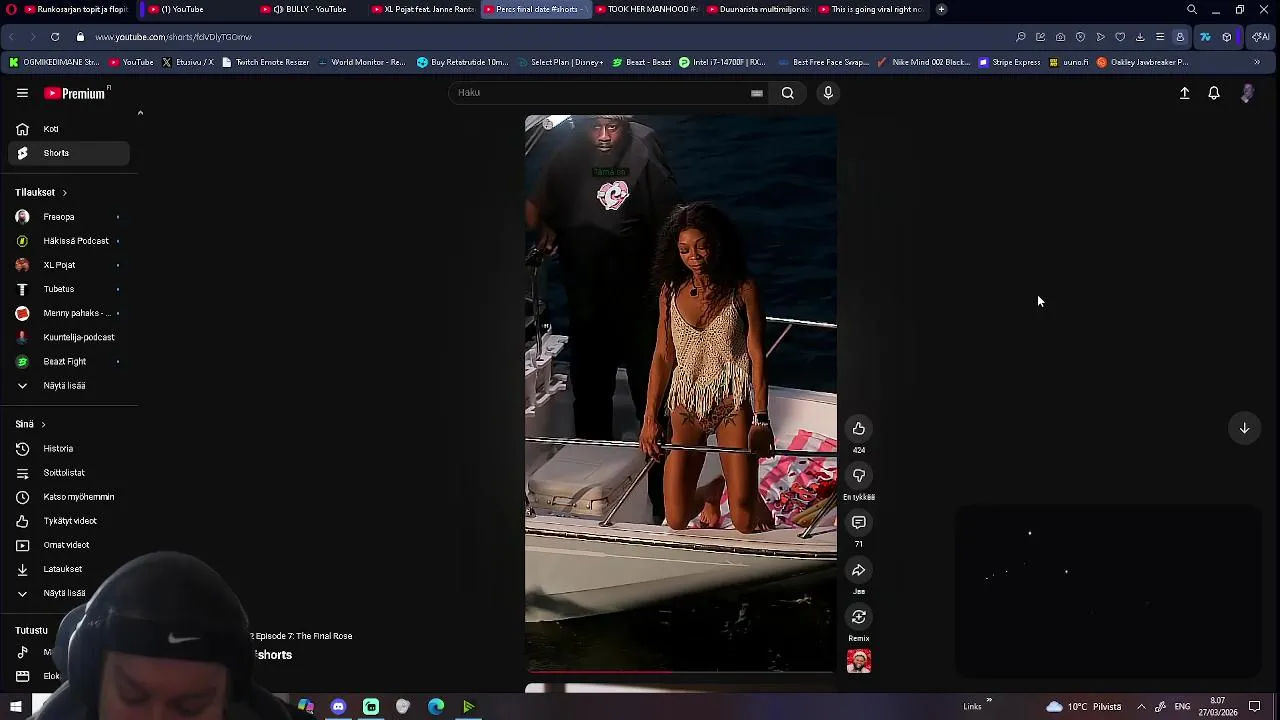This screenshot has height=720, width=1280.
Task: Open a new browser tab with plus
Action: (x=941, y=9)
